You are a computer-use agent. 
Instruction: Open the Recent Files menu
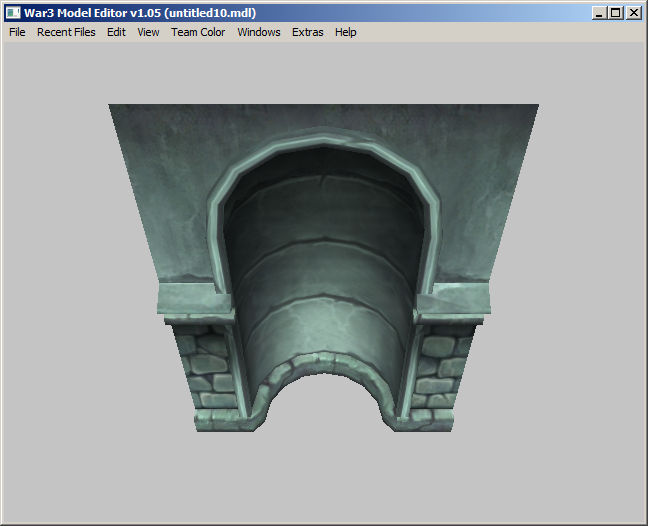66,32
